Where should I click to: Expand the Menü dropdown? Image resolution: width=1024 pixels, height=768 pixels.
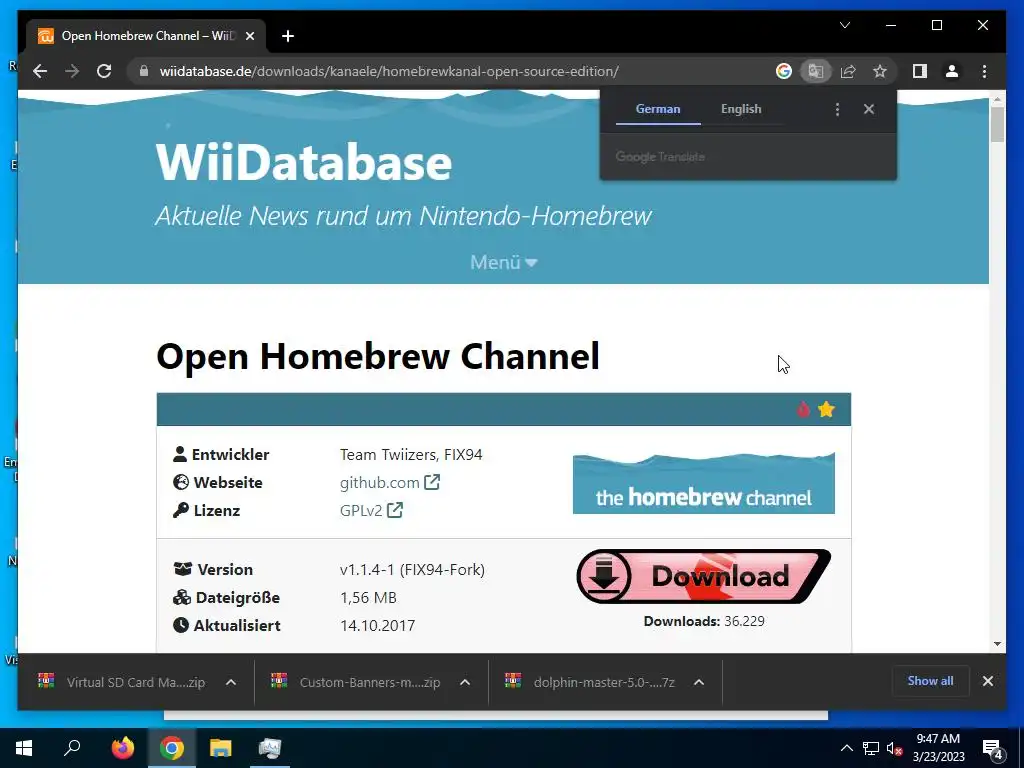[504, 262]
